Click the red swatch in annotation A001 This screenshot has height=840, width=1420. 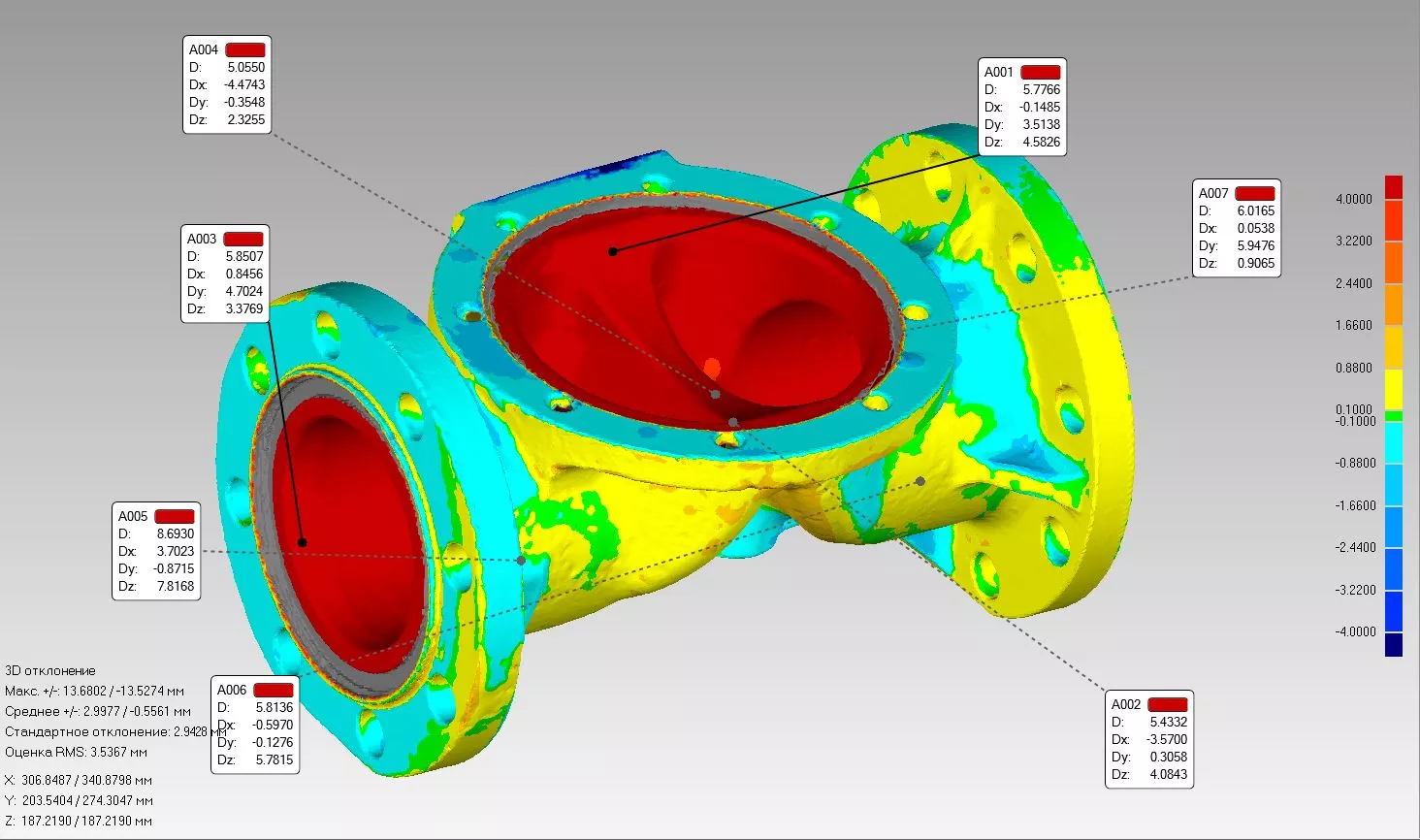[1041, 72]
